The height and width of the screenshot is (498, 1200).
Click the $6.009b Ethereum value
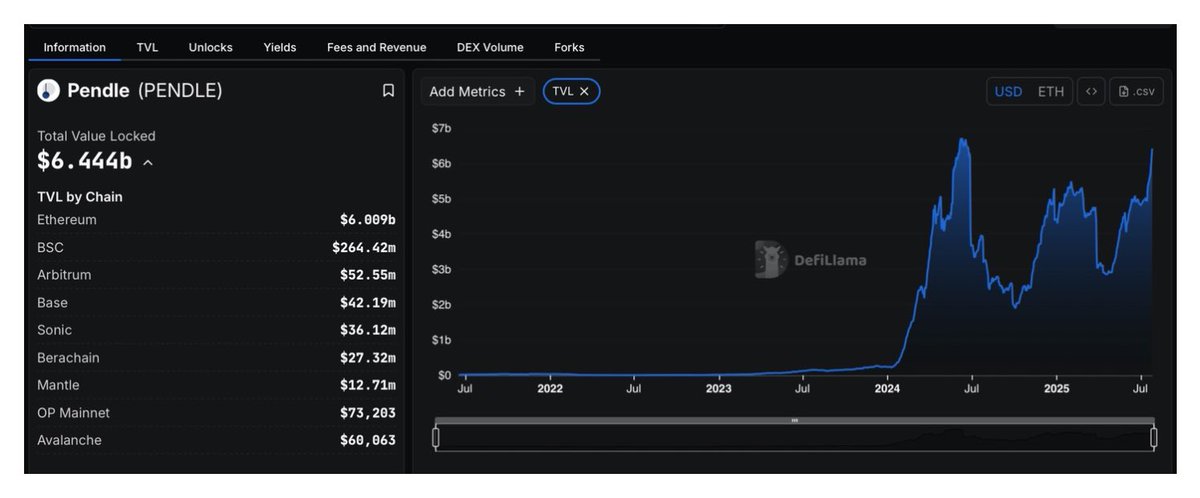point(368,220)
